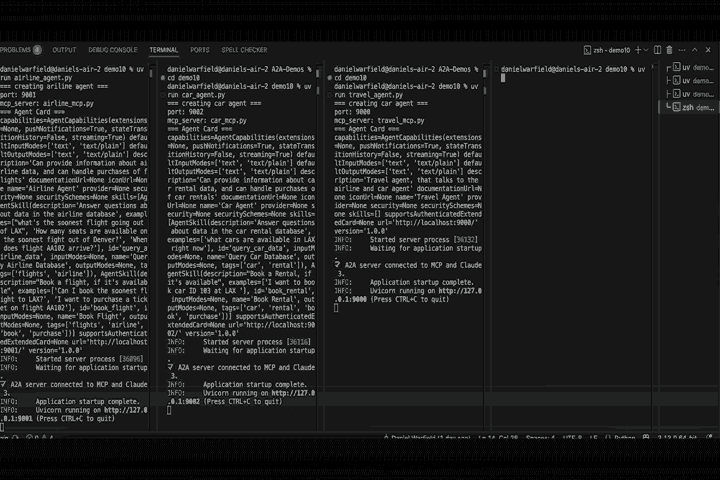Open the SPELL CHECKER tab
Image resolution: width=720 pixels, height=480 pixels.
click(244, 50)
